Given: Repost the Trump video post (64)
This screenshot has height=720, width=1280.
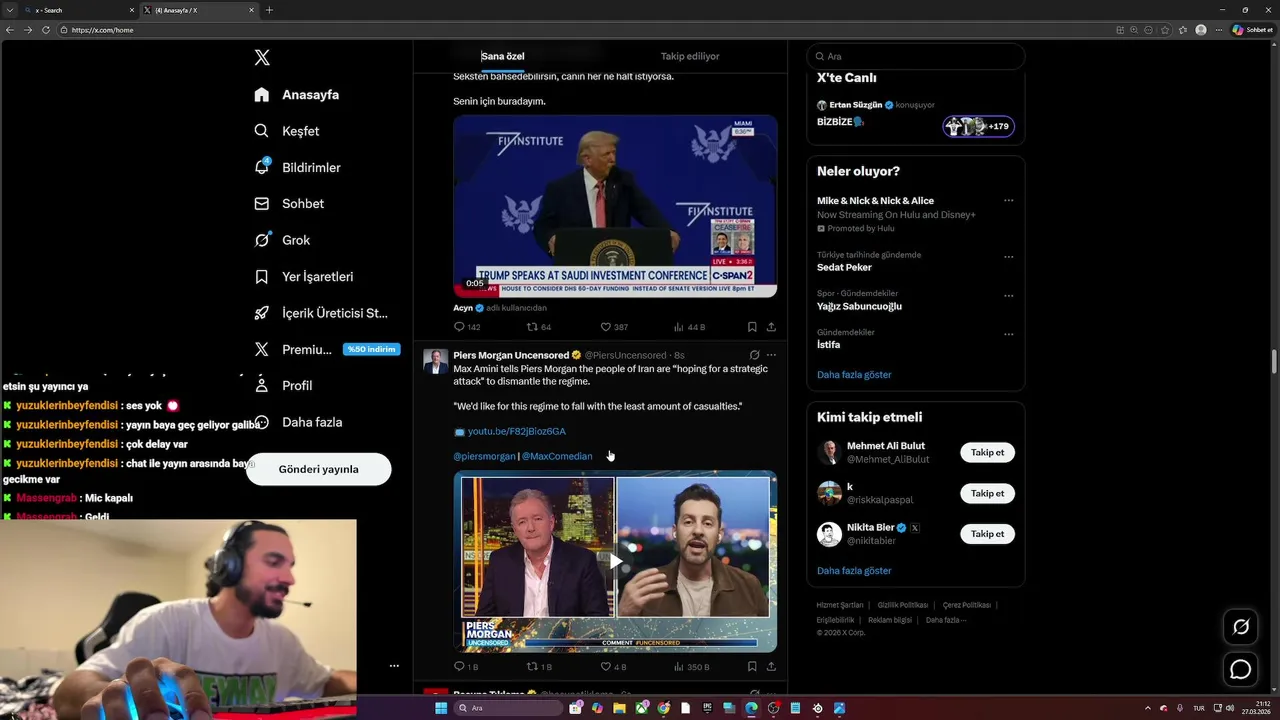Looking at the screenshot, I should (539, 327).
